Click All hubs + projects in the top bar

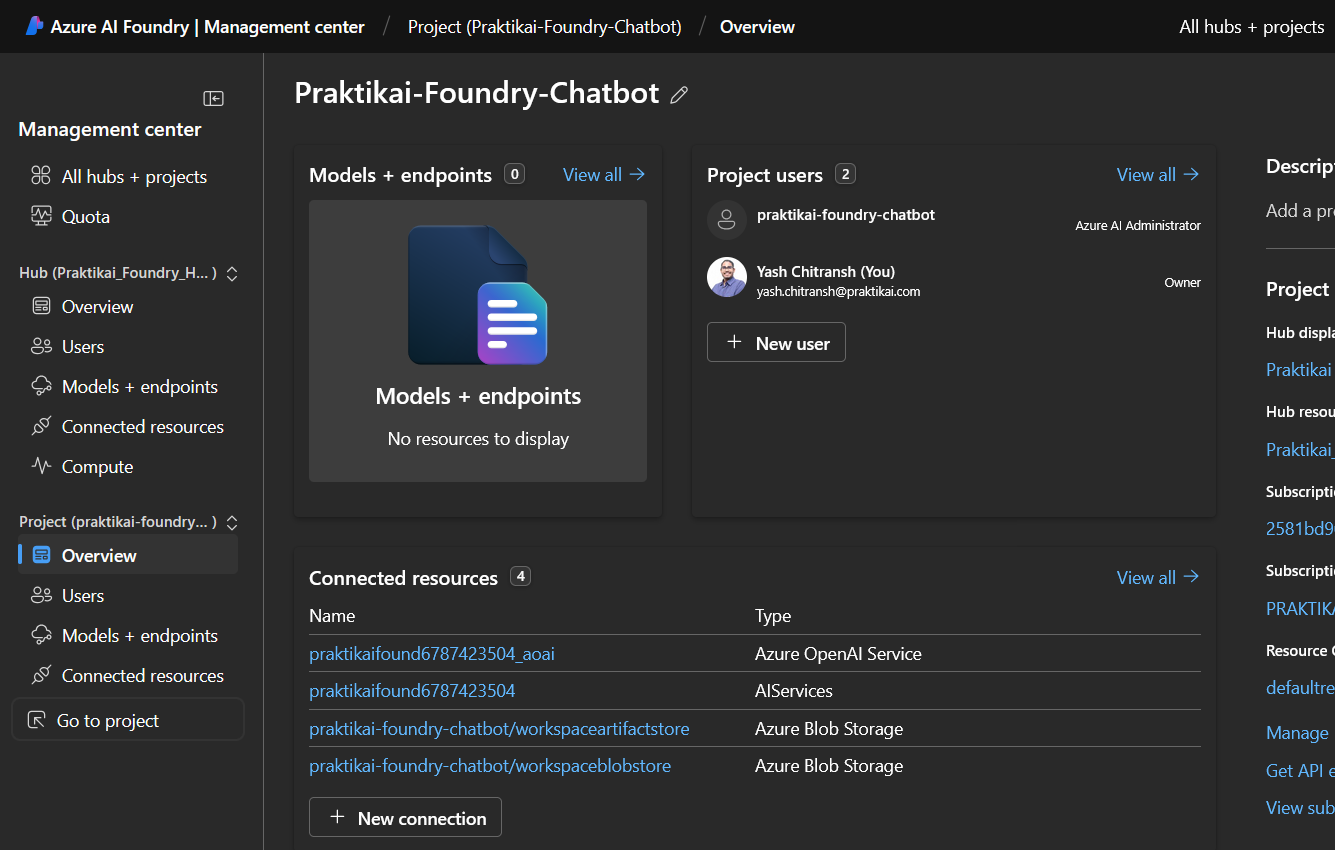[1251, 26]
